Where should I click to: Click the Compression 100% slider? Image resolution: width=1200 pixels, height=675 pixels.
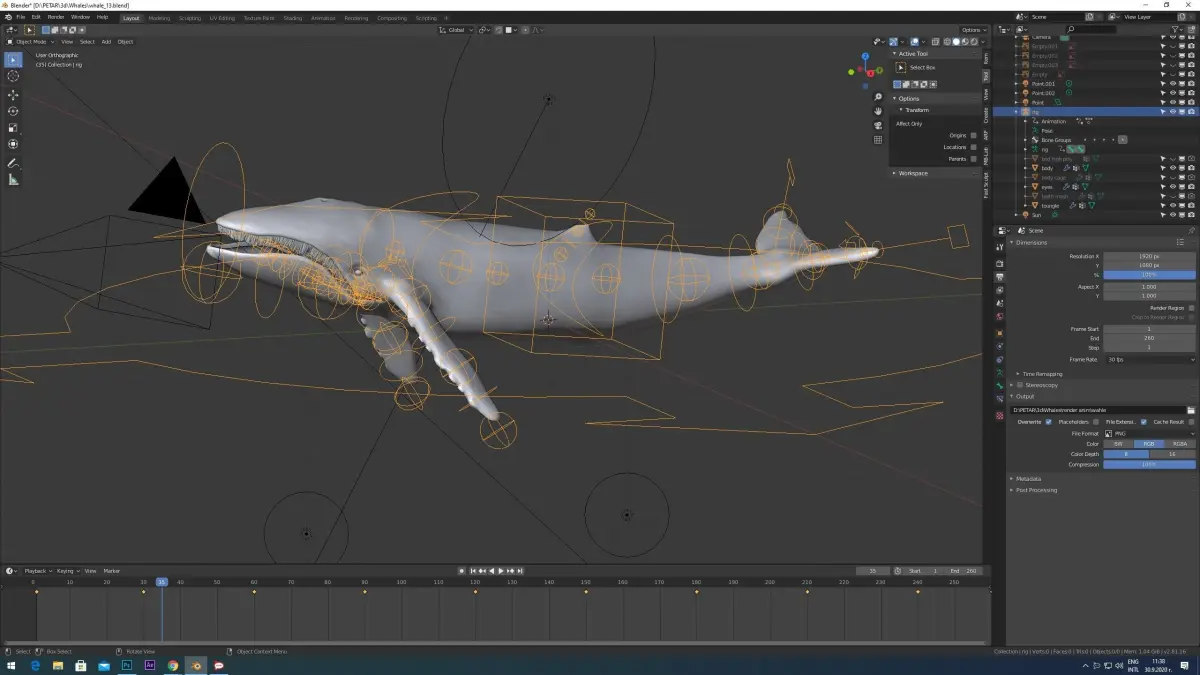coord(1149,464)
